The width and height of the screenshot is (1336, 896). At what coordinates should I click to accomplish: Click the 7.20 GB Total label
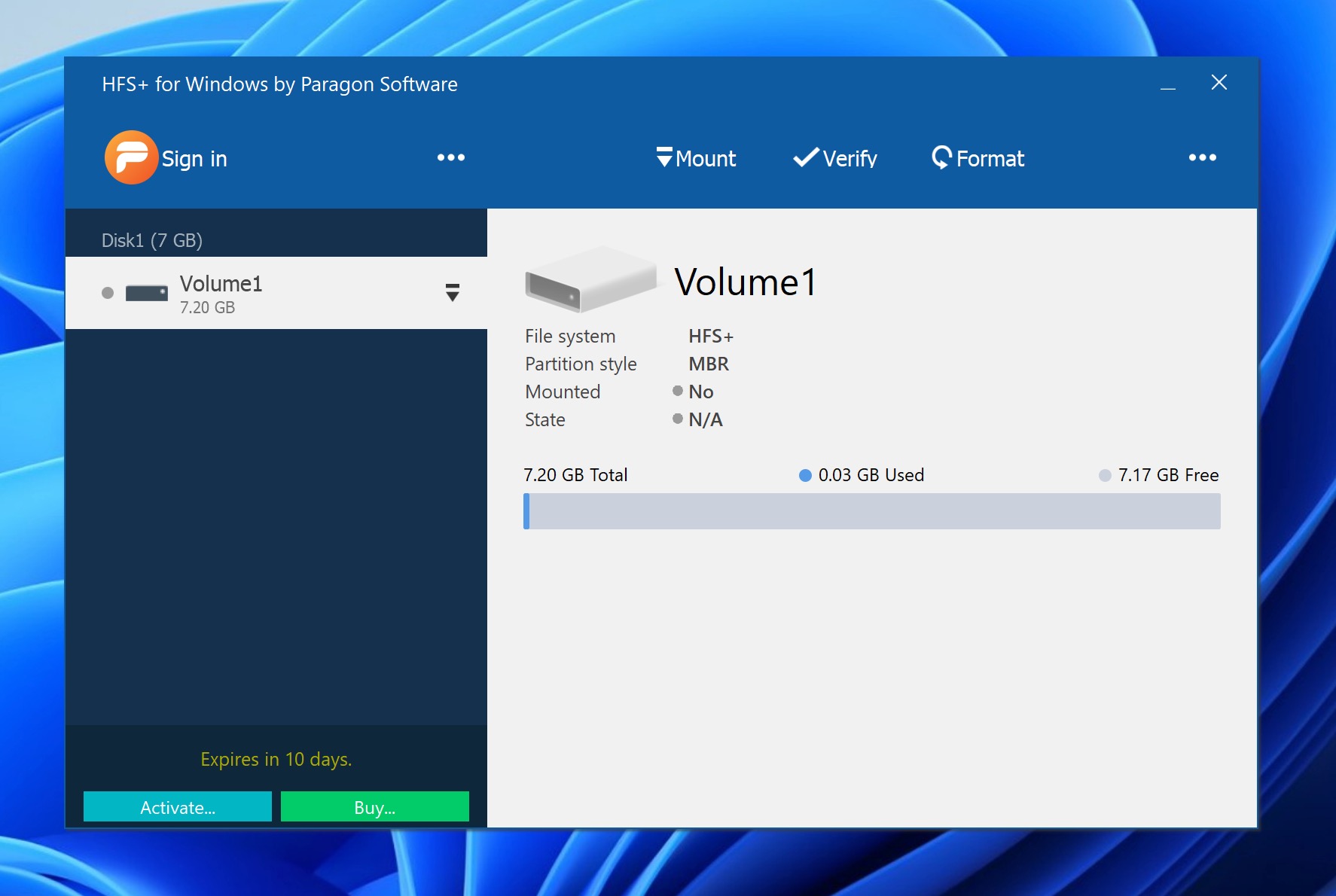[575, 475]
